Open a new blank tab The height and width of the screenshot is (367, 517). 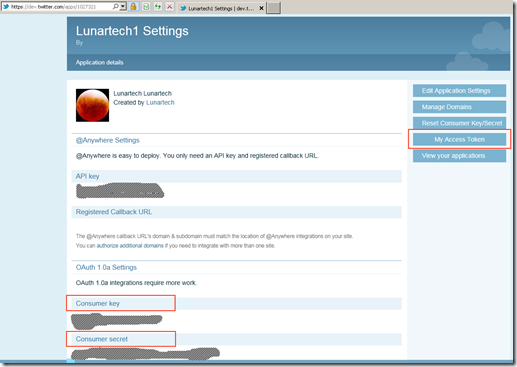click(273, 8)
